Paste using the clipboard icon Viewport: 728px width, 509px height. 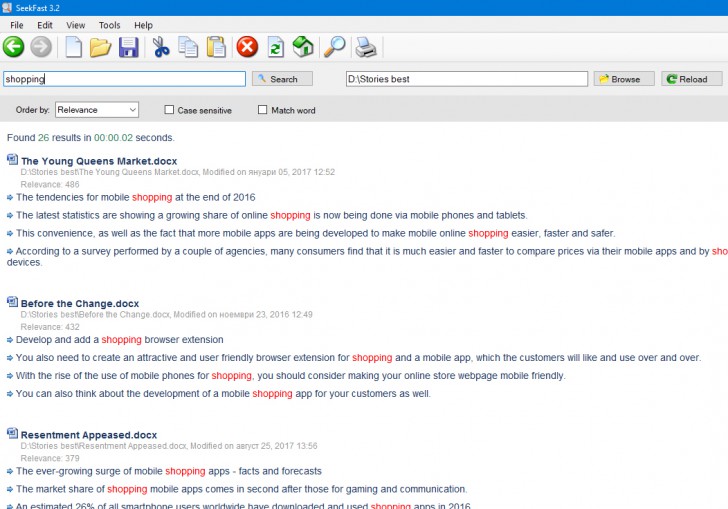point(216,47)
